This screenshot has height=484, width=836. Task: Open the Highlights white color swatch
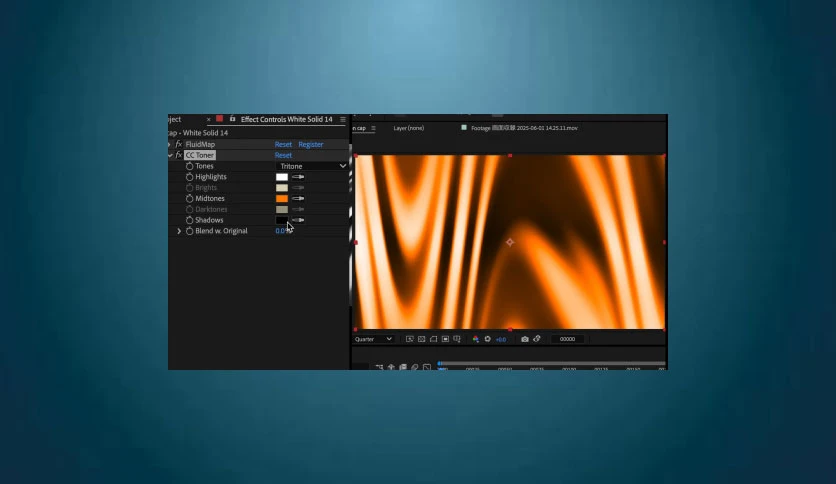click(282, 177)
